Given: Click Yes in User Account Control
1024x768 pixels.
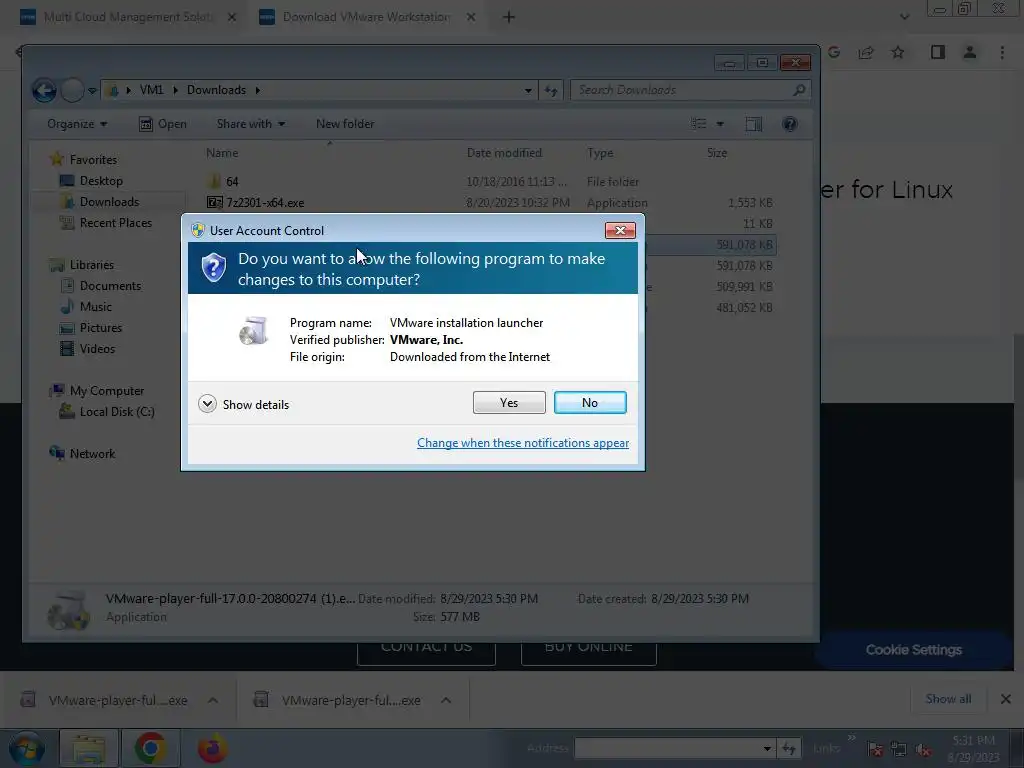Looking at the screenshot, I should (509, 402).
